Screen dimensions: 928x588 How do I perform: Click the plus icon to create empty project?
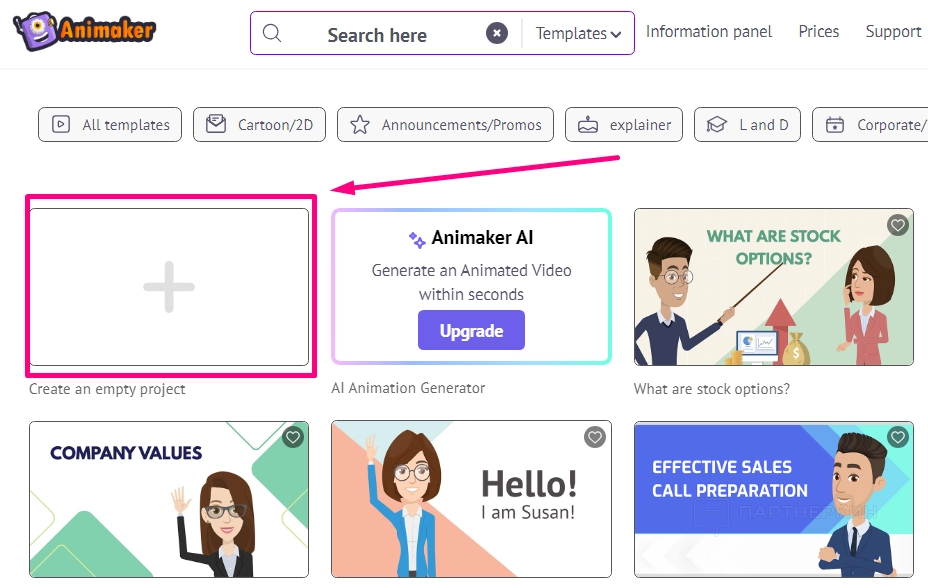(x=169, y=287)
